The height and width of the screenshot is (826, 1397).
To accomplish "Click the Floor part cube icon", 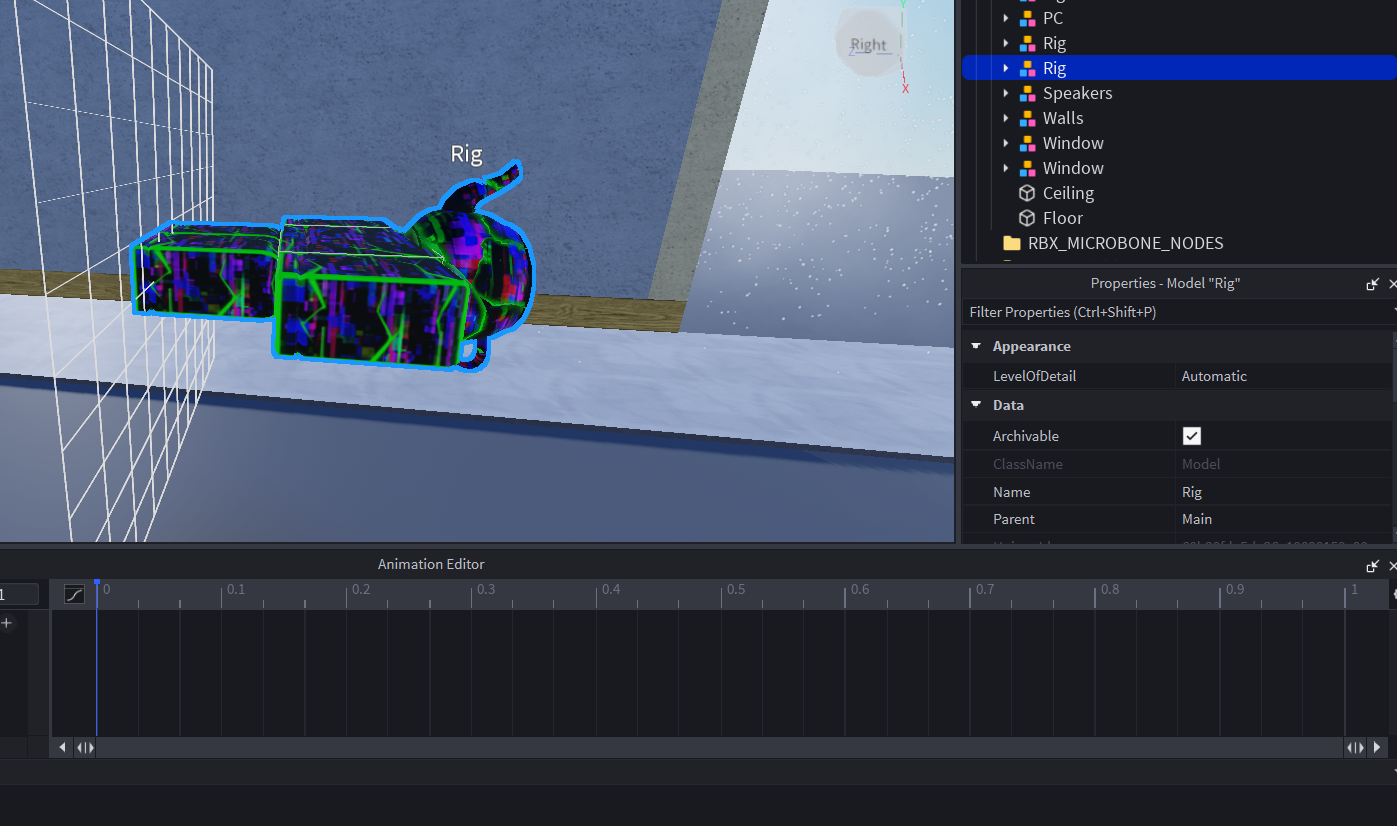I will (1026, 218).
